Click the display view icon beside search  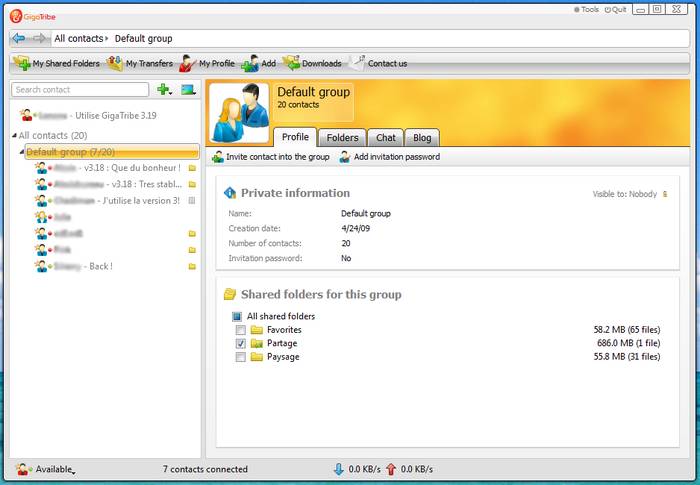click(x=188, y=90)
